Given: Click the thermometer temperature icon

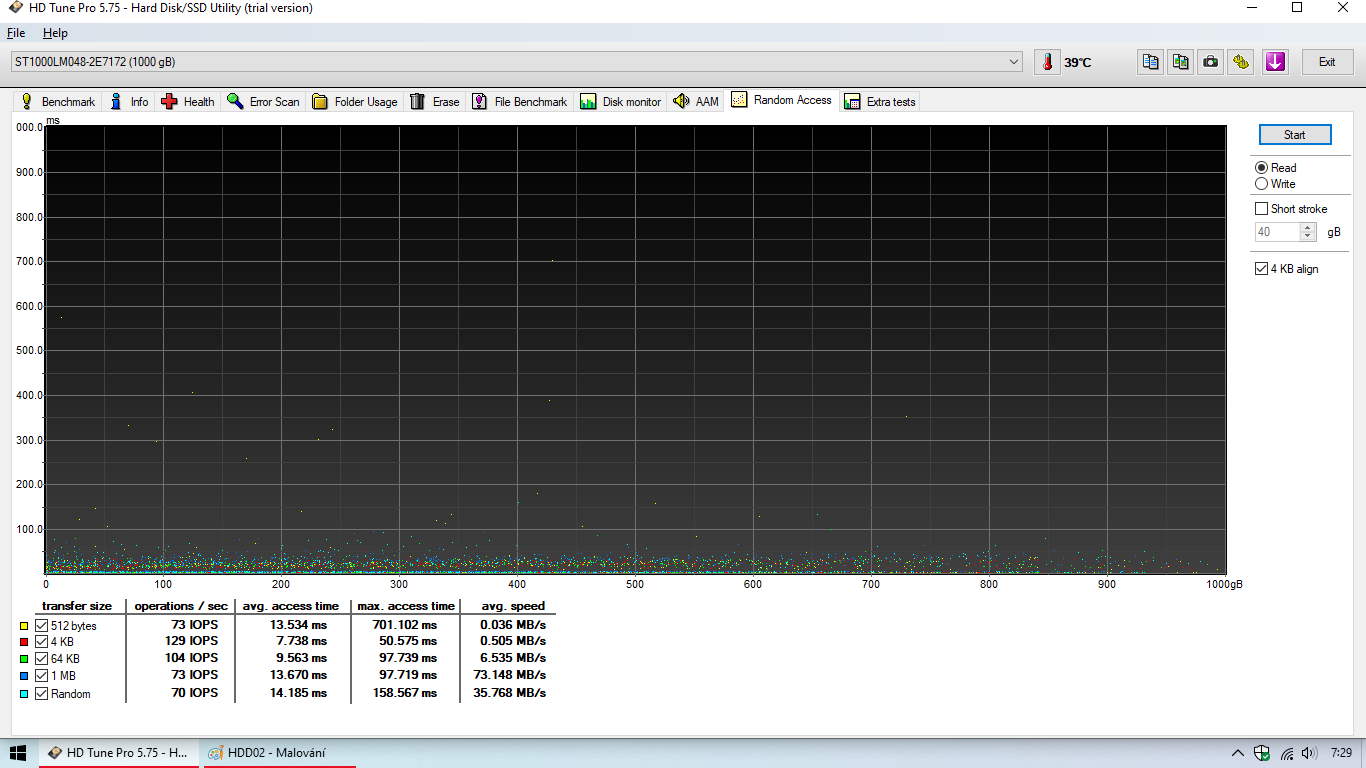Looking at the screenshot, I should 1047,62.
